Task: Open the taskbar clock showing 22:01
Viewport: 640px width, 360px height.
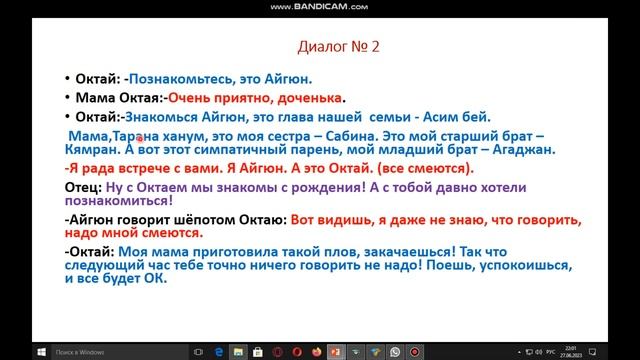Action: coord(571,352)
